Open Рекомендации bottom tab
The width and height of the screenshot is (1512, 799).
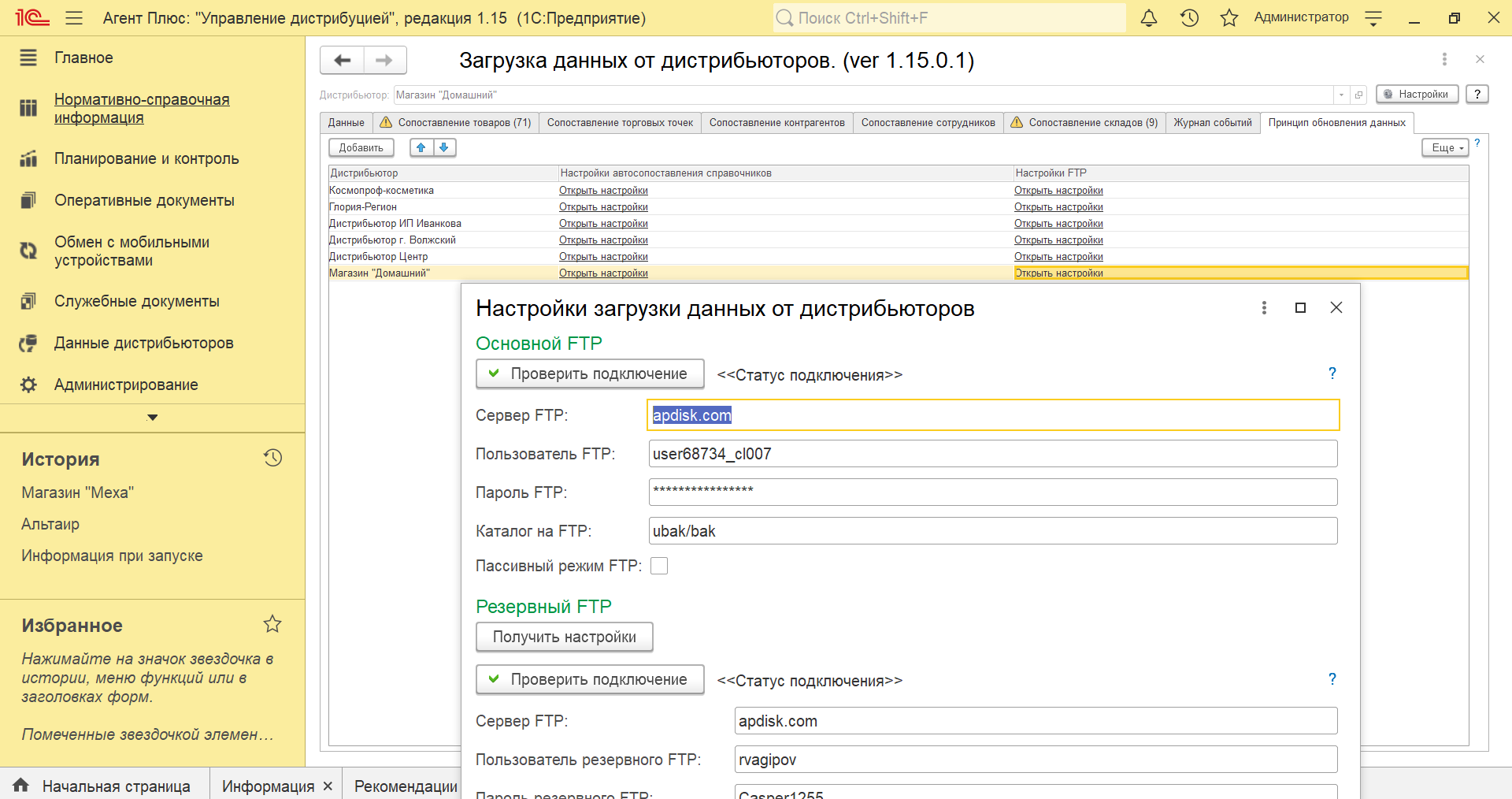coord(406,786)
